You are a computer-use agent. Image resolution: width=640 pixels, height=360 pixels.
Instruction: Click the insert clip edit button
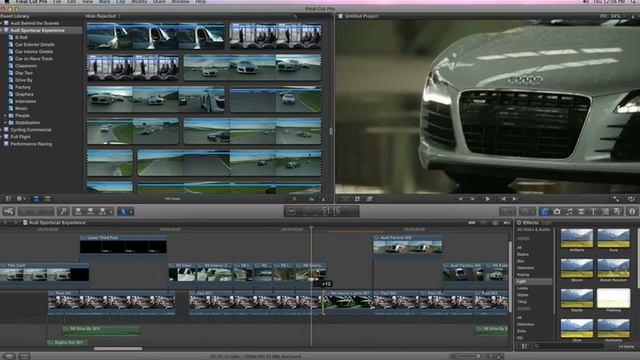(x=90, y=211)
